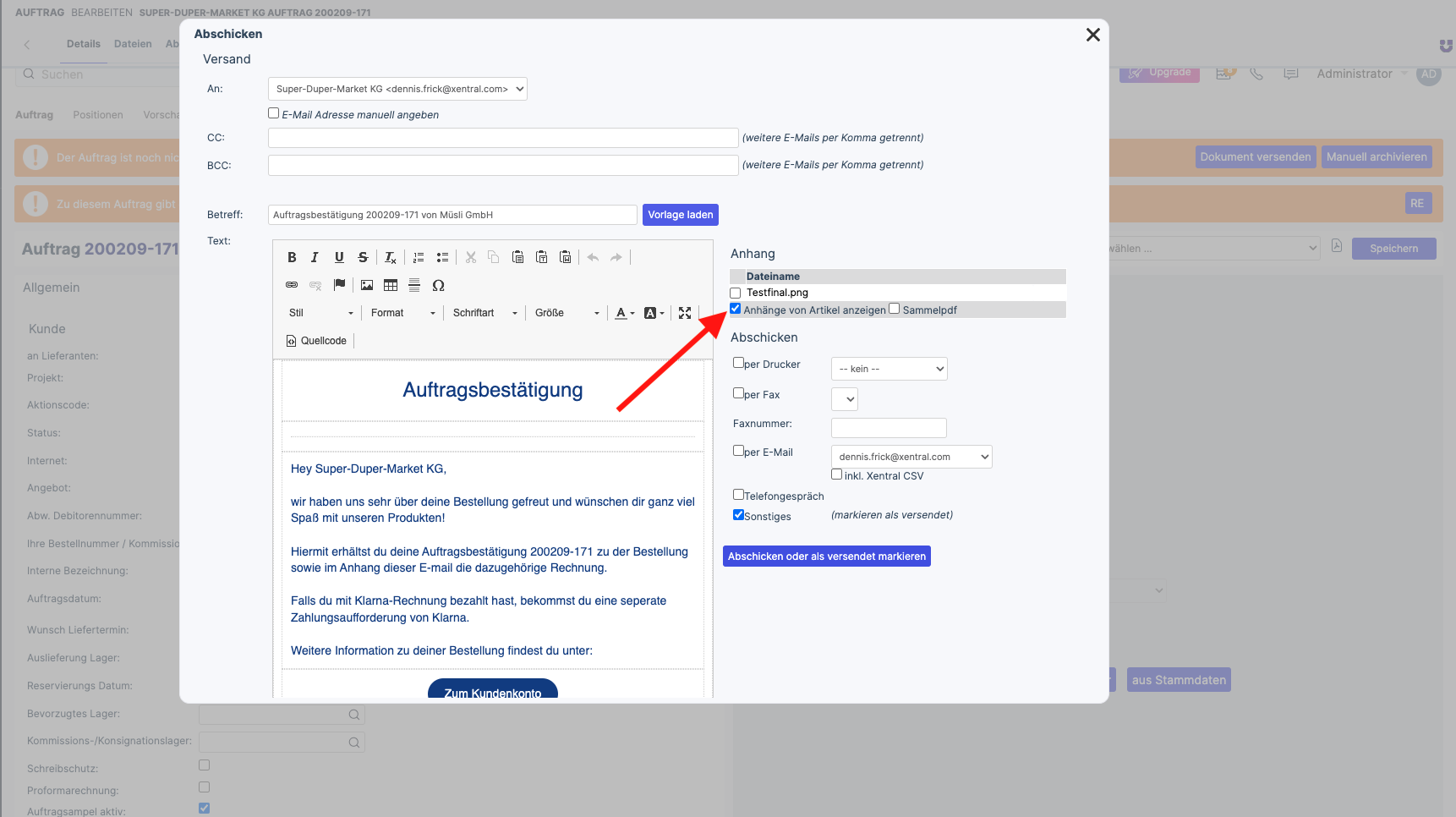This screenshot has height=817, width=1456.
Task: Insert a table into the email text
Action: point(391,285)
